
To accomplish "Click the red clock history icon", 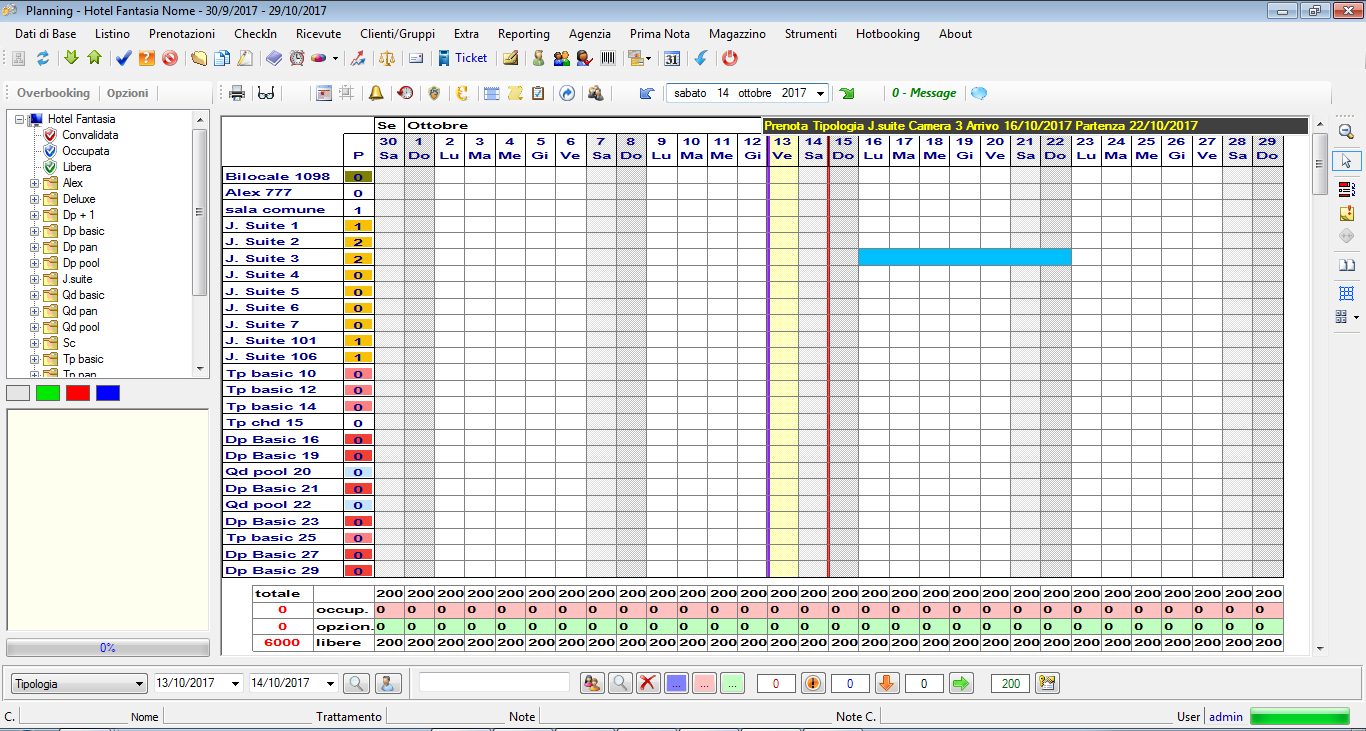I will point(405,93).
